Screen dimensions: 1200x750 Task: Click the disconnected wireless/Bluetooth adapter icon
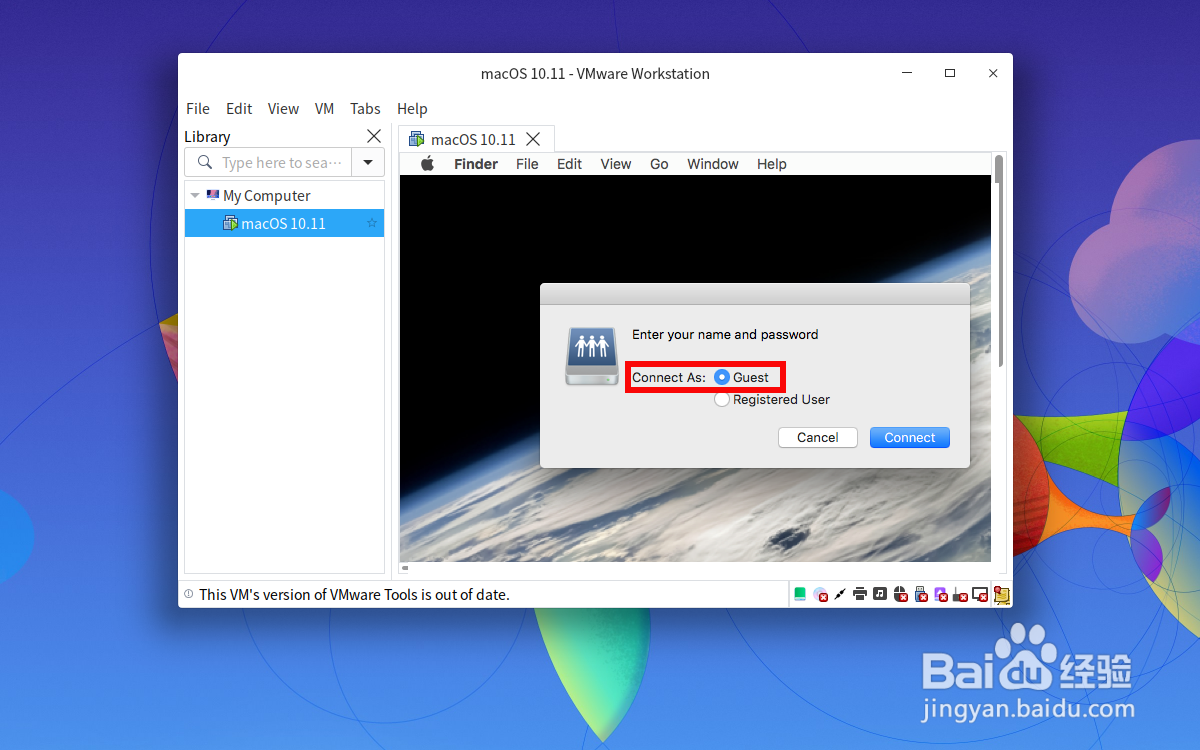(960, 594)
